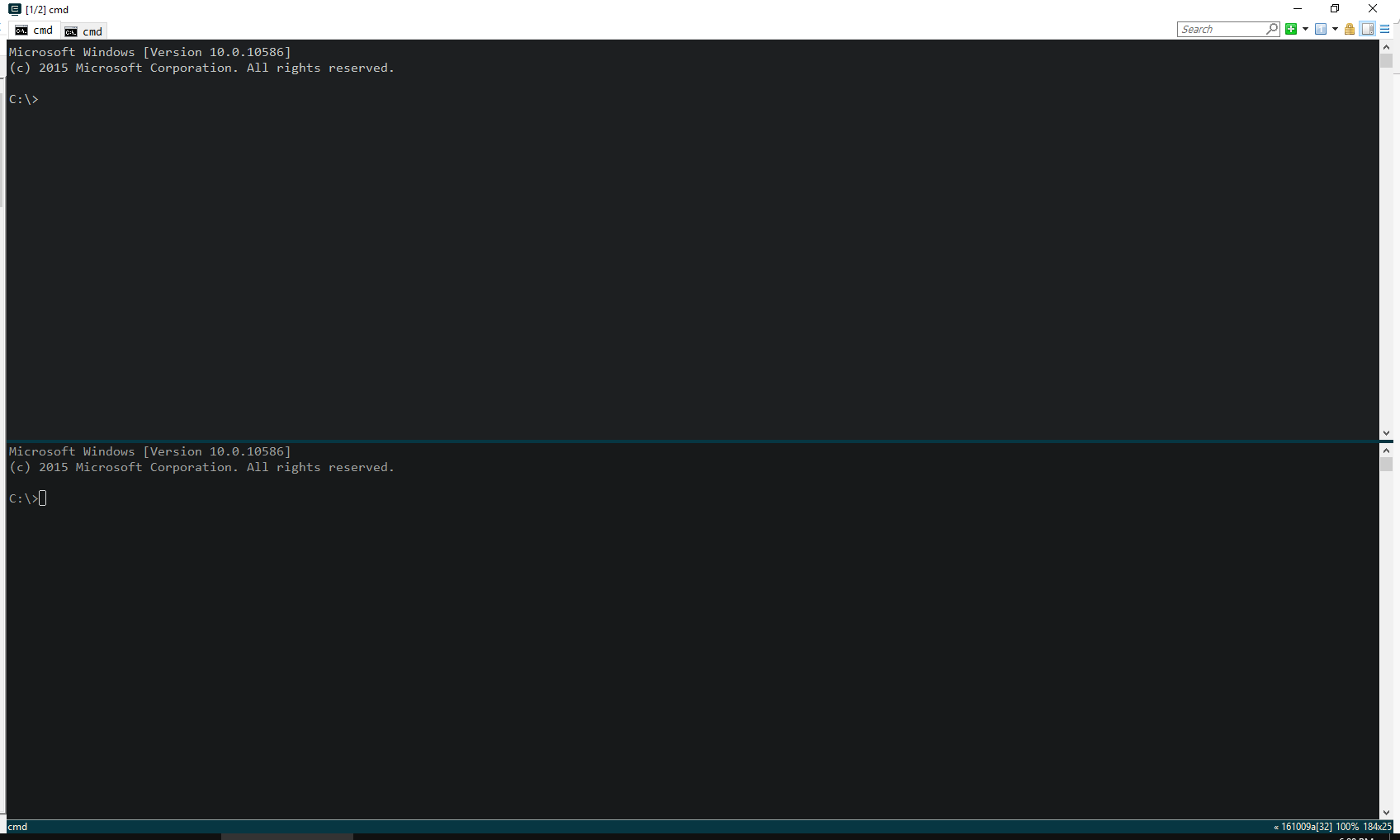
Task: Click the upper pane scrollbar thumb
Action: pyautogui.click(x=1386, y=61)
